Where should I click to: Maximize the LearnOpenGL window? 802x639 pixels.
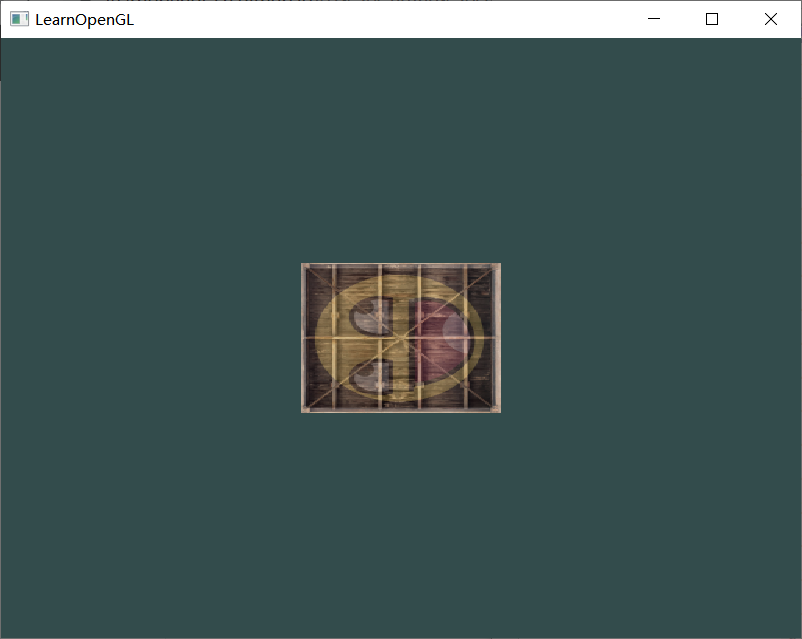click(x=712, y=19)
